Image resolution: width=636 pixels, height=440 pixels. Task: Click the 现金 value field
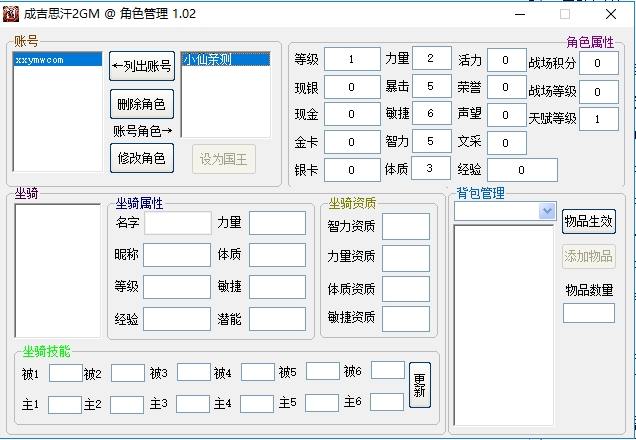[x=352, y=114]
